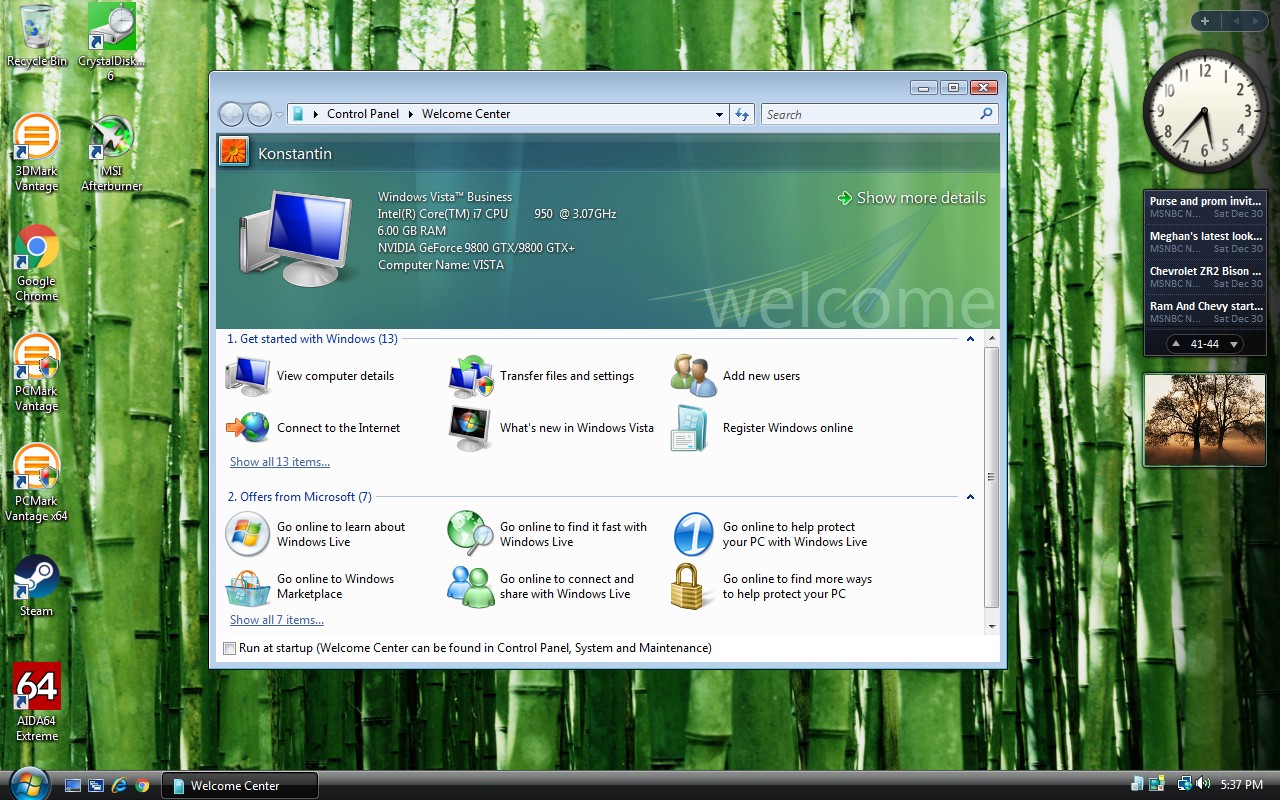The height and width of the screenshot is (800, 1280).
Task: Launch the CrystalDiskMark 6 desktop shortcut
Action: (111, 42)
